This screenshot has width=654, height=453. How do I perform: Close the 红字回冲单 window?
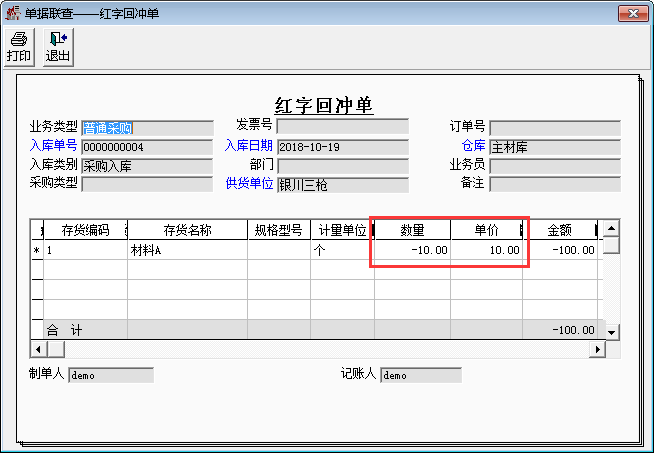click(x=633, y=13)
